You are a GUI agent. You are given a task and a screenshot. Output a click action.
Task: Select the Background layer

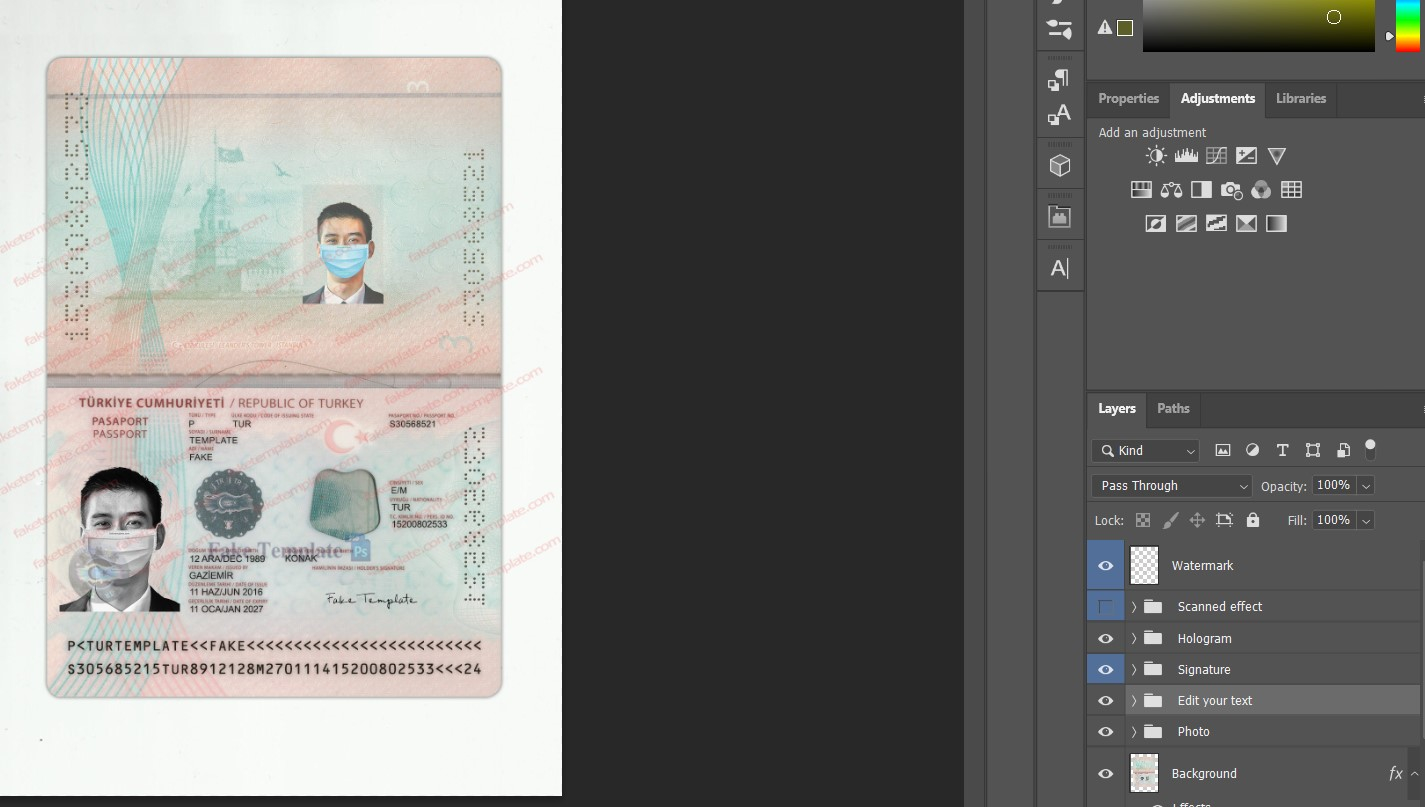1204,773
